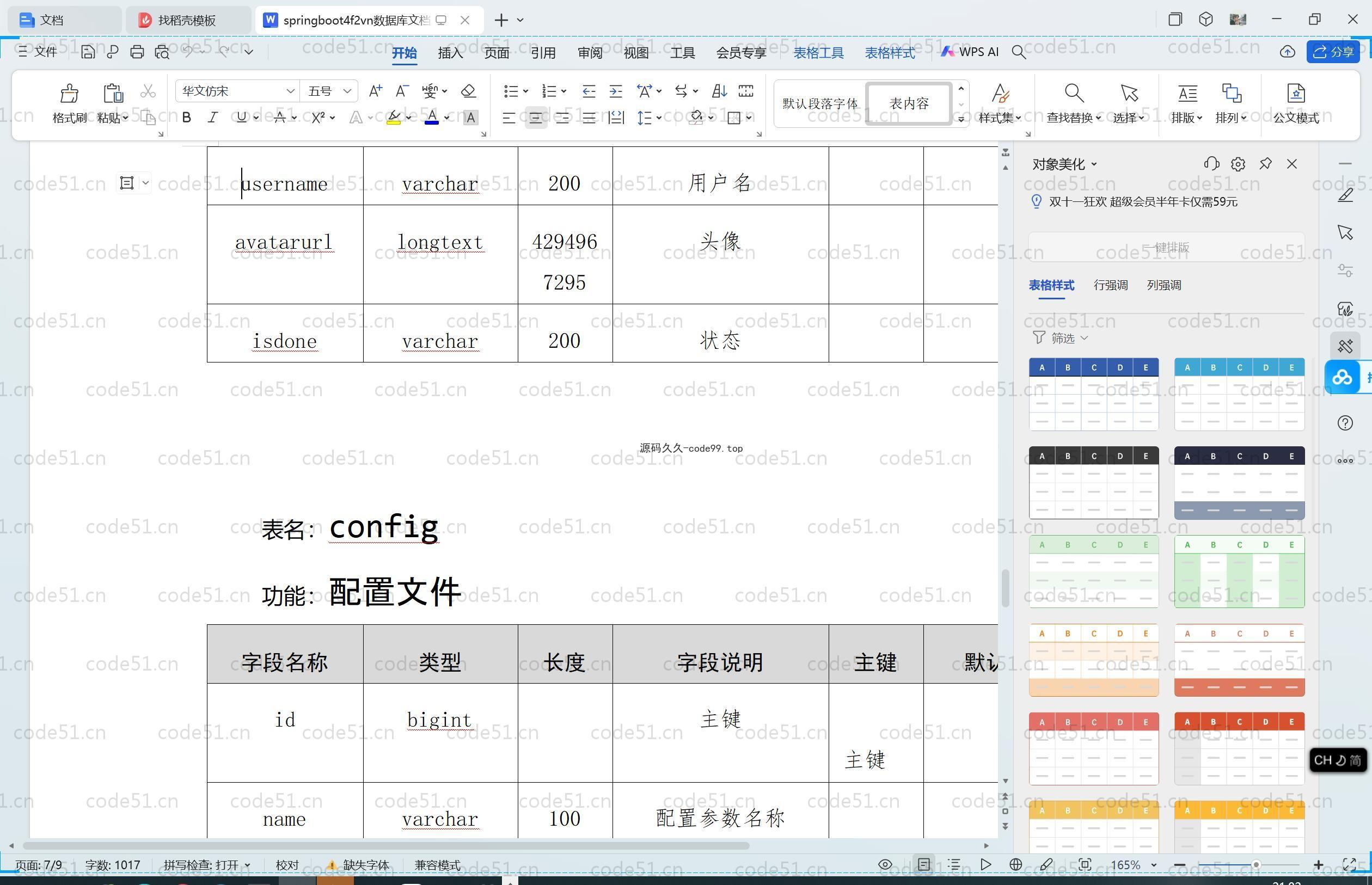Open the 页面 ribbon tab
The height and width of the screenshot is (885, 1372).
tap(496, 53)
